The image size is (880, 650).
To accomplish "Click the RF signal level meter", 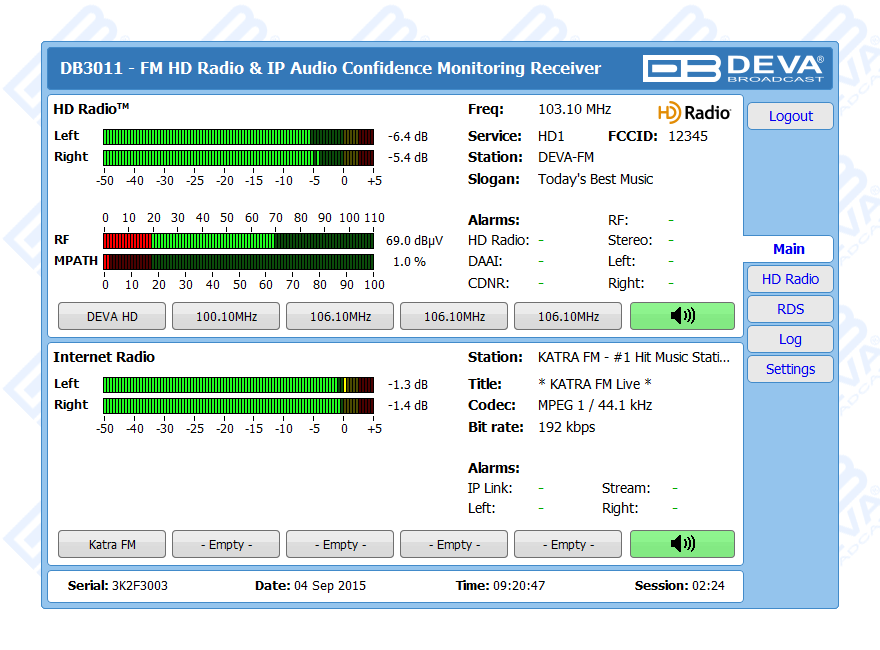I will click(238, 240).
